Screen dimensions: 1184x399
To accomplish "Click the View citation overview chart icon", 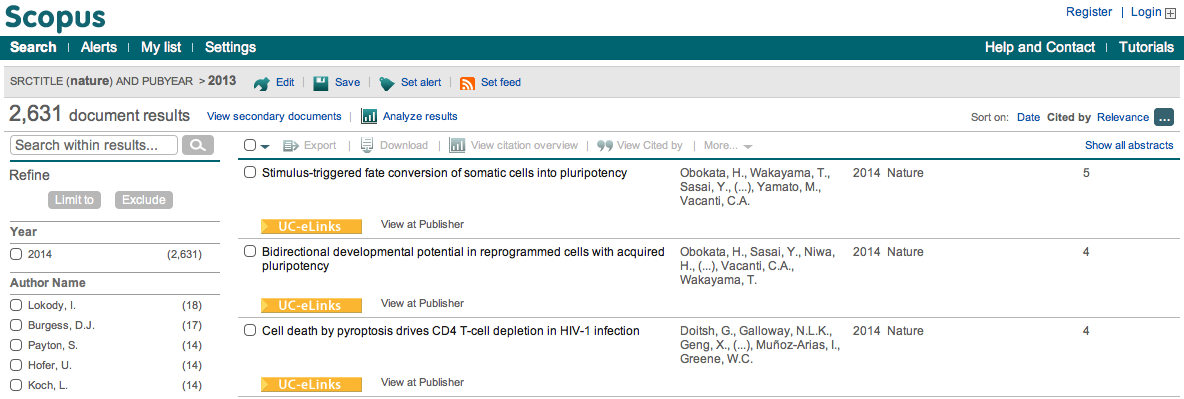I will tap(457, 145).
